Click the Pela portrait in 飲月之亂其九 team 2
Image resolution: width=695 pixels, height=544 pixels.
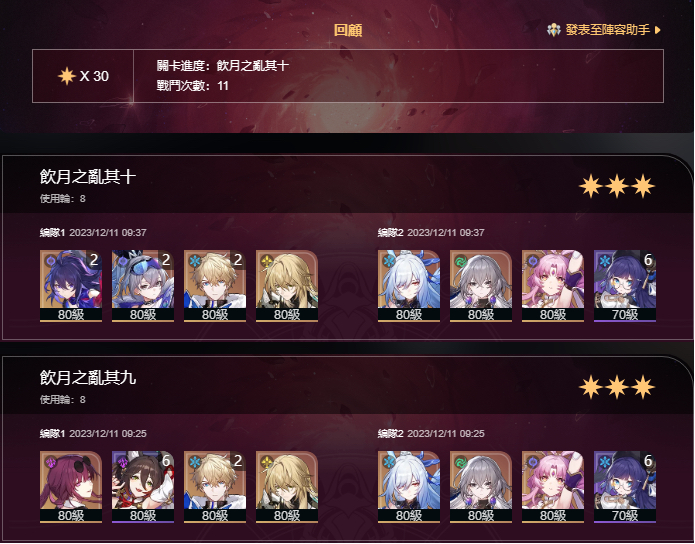pyautogui.click(x=625, y=487)
